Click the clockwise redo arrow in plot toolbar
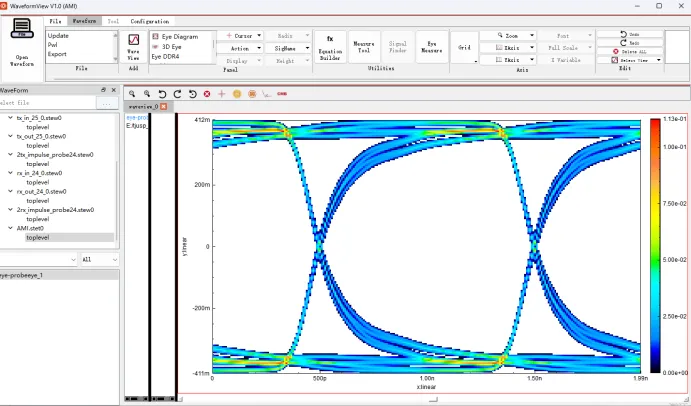691x406 pixels. click(x=177, y=94)
